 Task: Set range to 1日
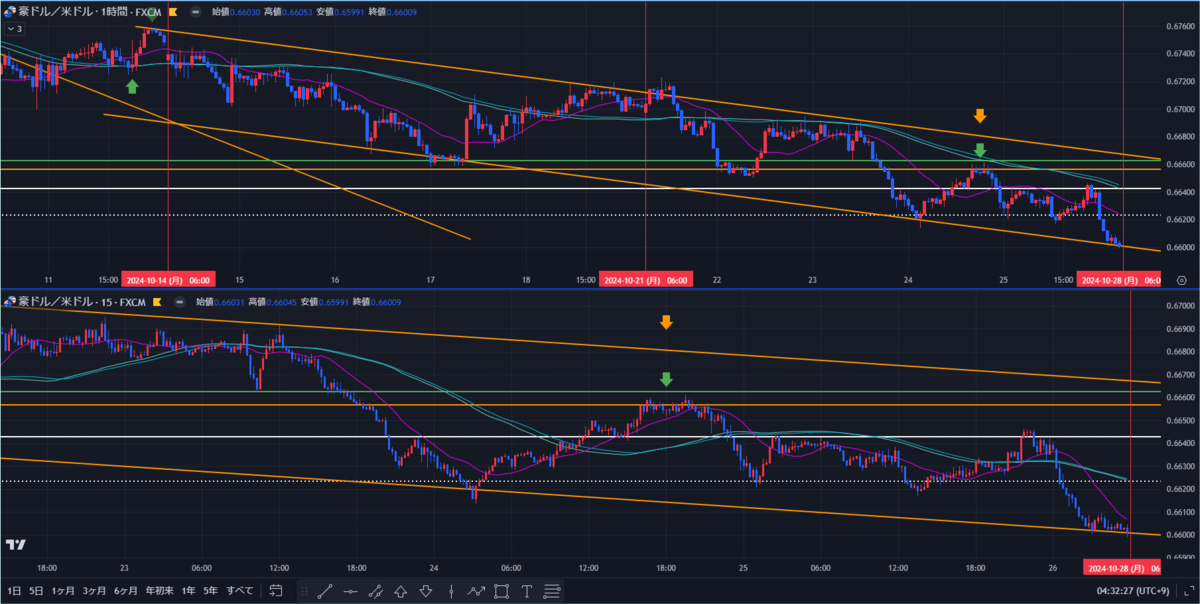click(12, 591)
